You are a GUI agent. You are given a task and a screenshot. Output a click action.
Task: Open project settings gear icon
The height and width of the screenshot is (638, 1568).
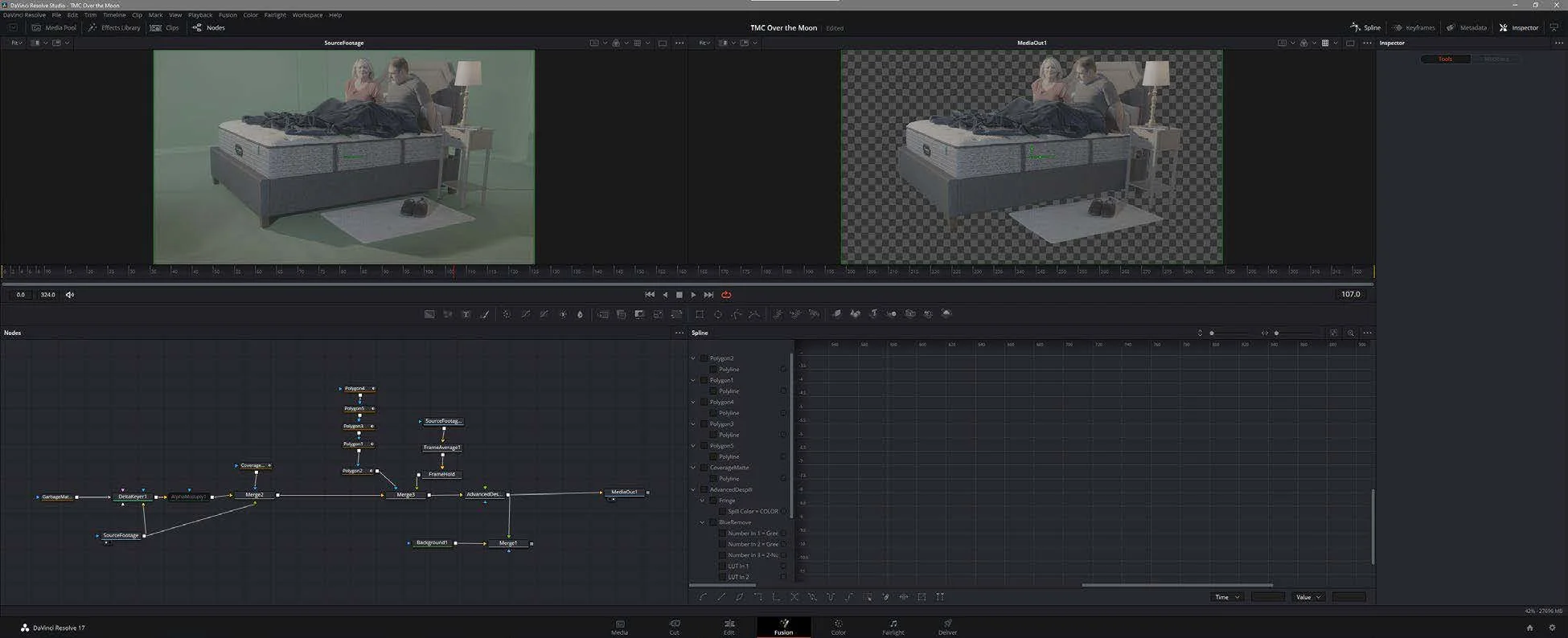point(1552,628)
